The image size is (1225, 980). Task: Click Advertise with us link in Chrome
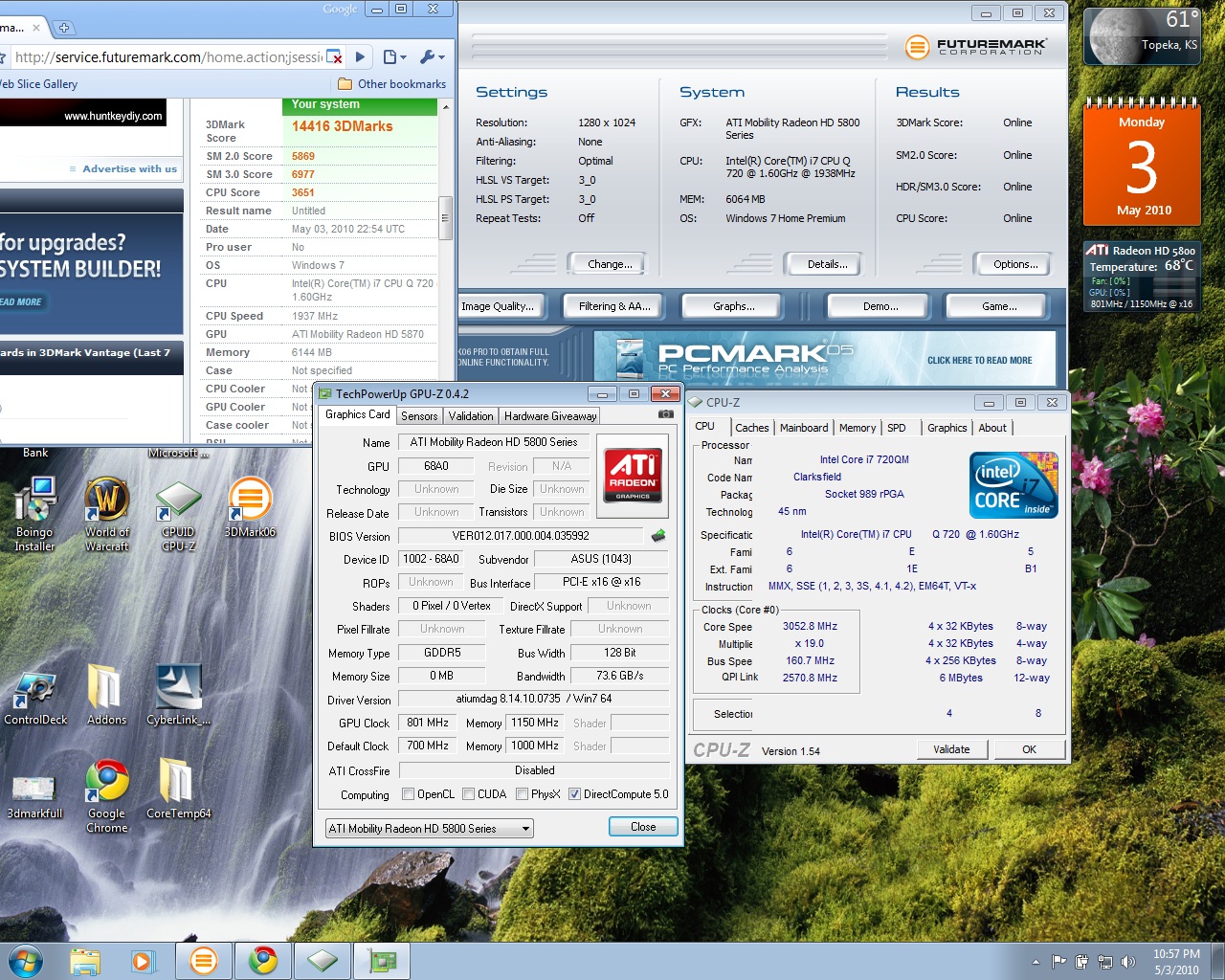click(129, 168)
